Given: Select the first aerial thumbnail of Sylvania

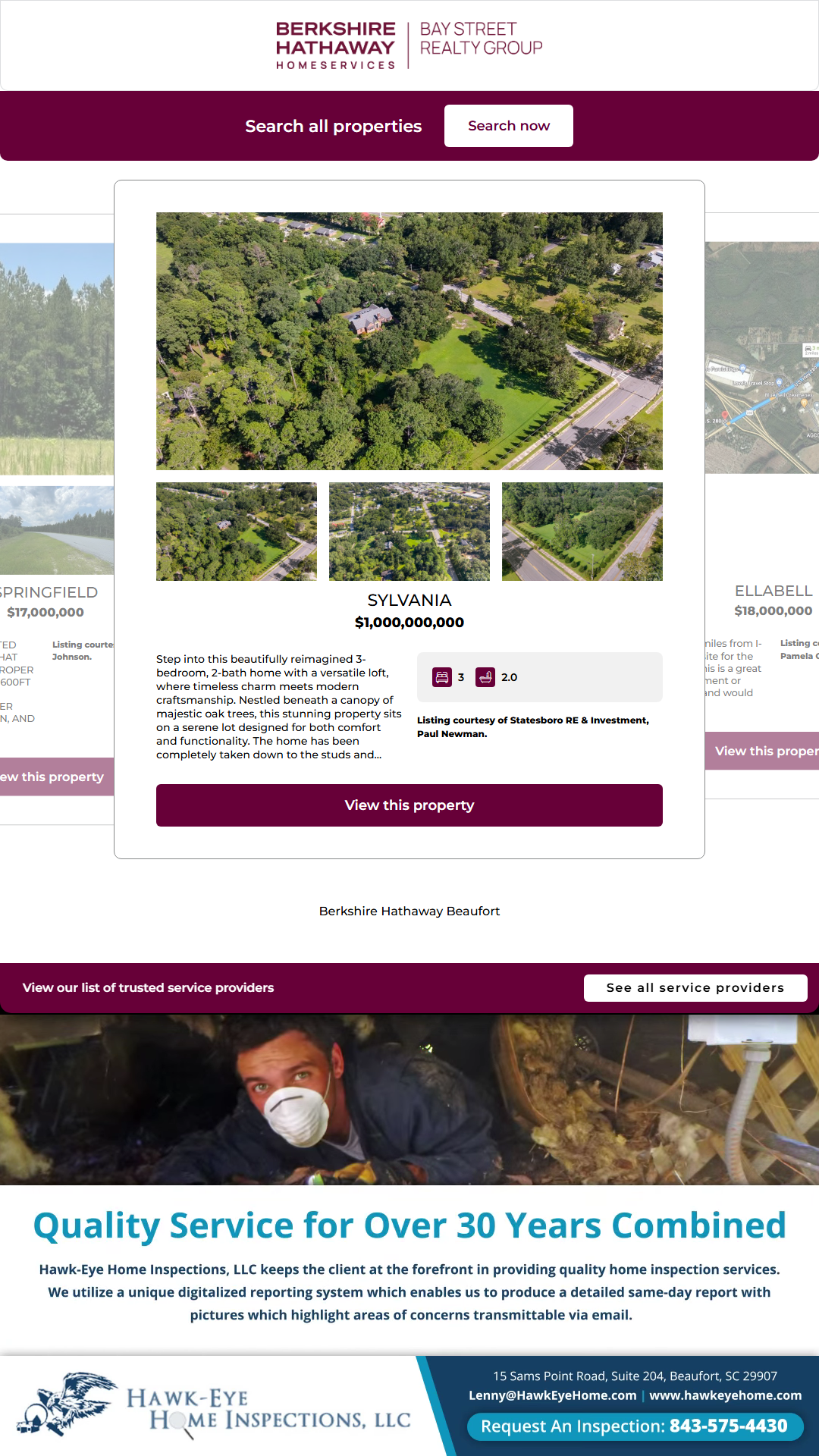Looking at the screenshot, I should (237, 532).
